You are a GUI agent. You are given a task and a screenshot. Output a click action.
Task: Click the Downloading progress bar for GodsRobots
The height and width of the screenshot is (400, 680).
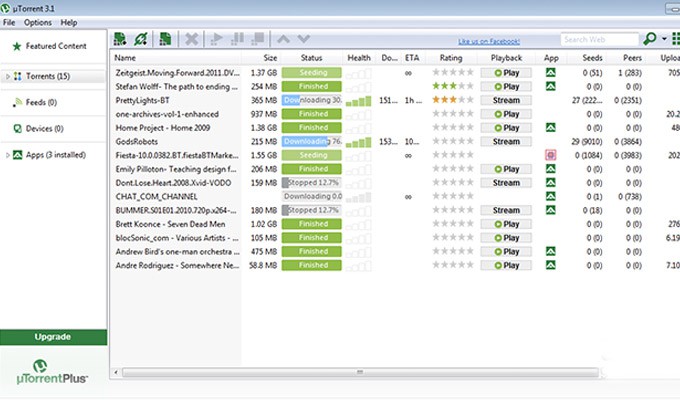coord(312,141)
